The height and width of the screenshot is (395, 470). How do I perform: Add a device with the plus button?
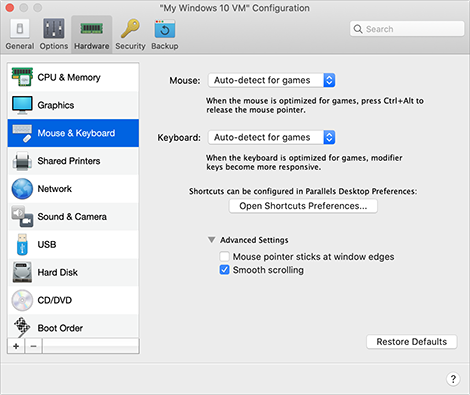[16, 346]
